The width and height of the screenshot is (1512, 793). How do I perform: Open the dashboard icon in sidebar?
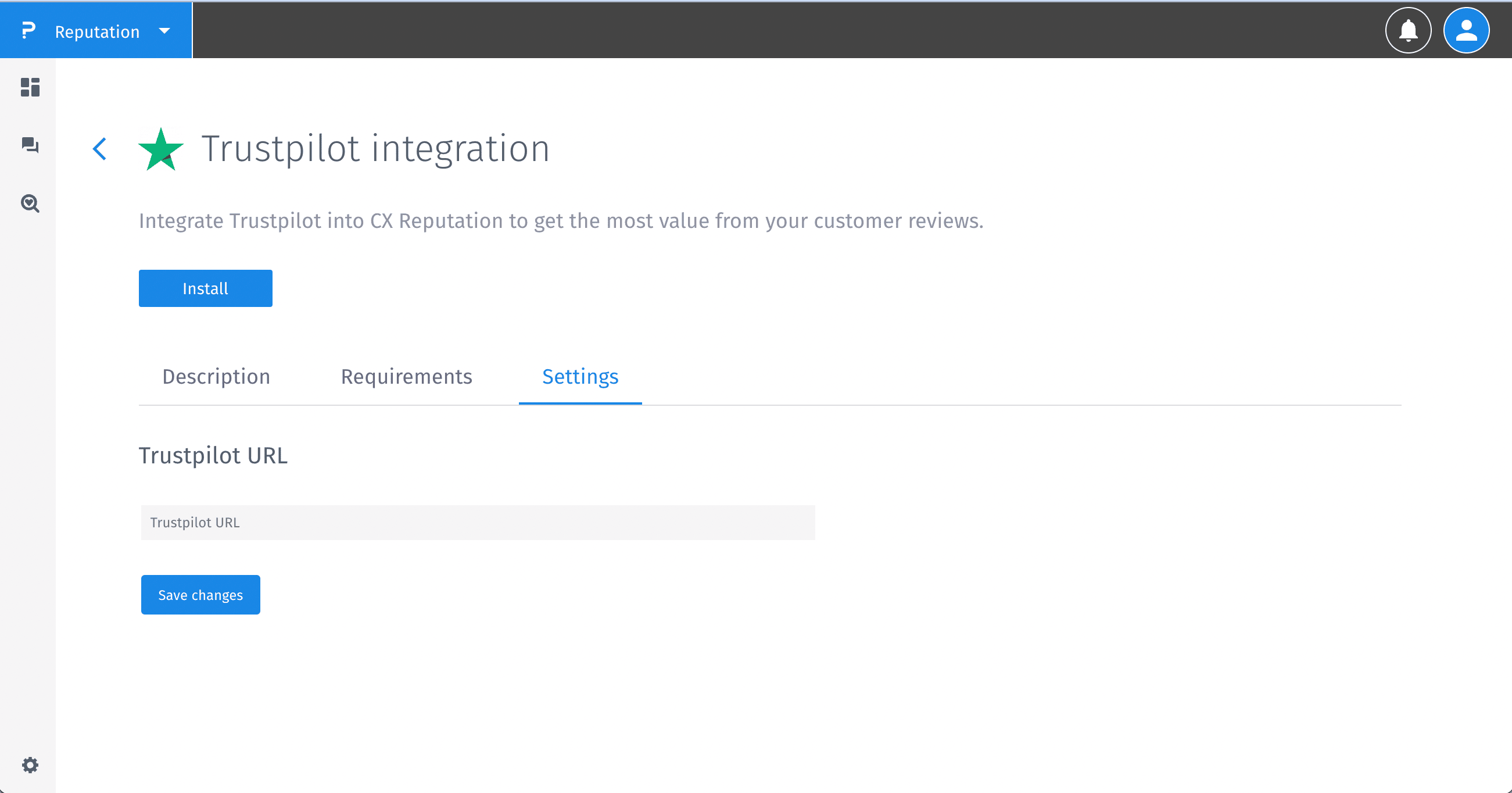tap(30, 87)
